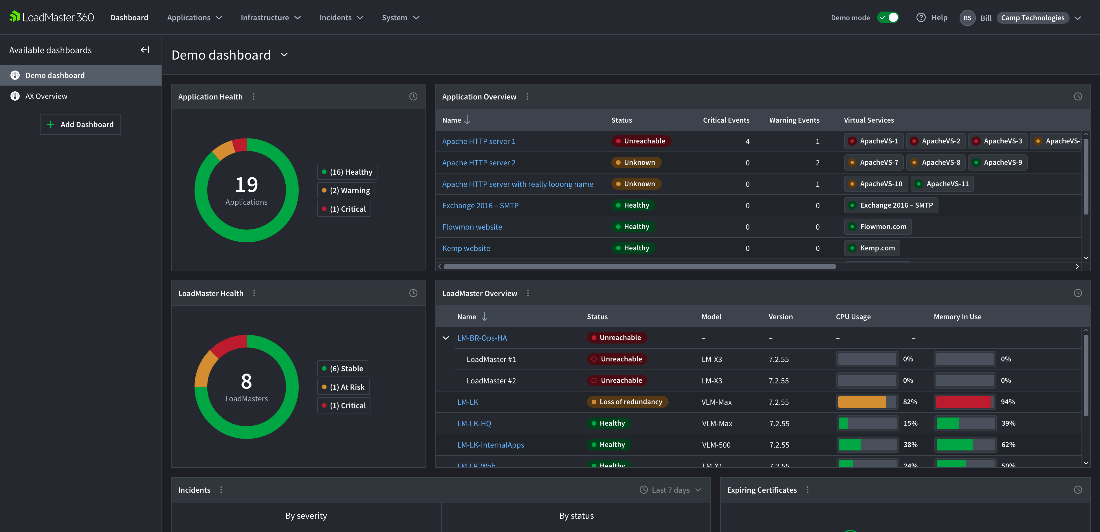Click the Help question mark icon
Image resolution: width=1100 pixels, height=532 pixels.
click(921, 18)
